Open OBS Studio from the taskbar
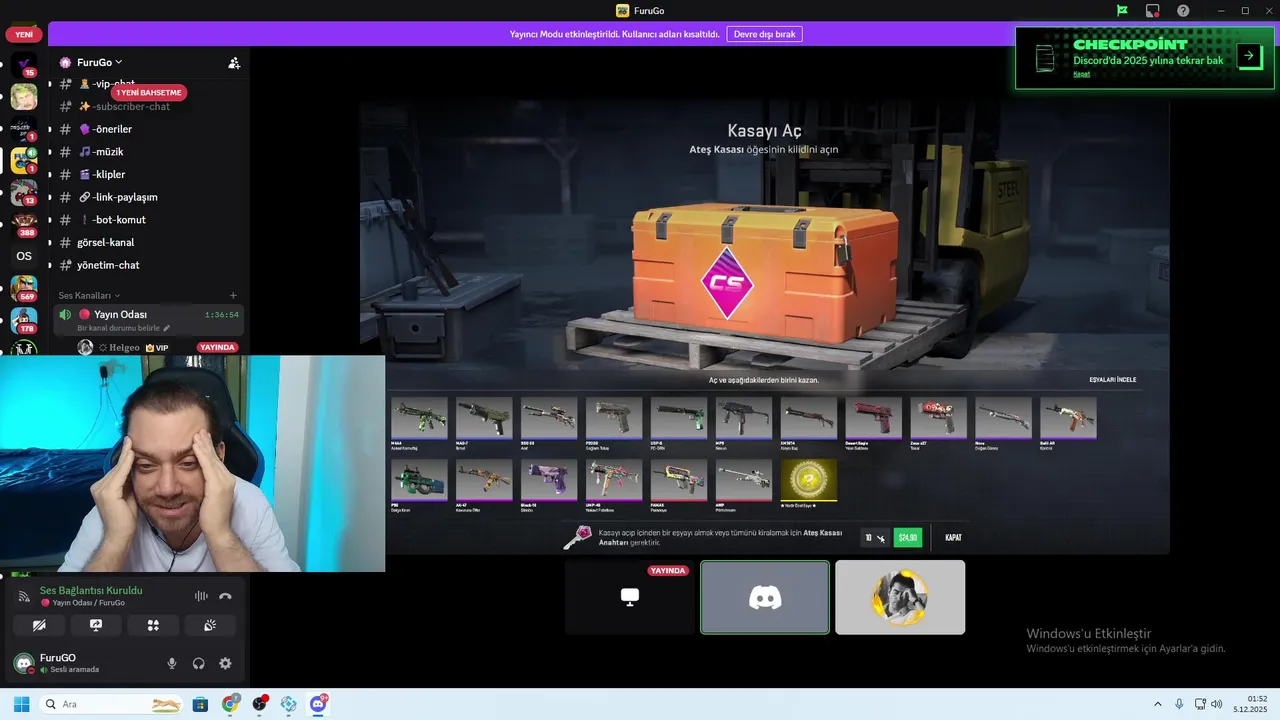1280x720 pixels. 259,704
